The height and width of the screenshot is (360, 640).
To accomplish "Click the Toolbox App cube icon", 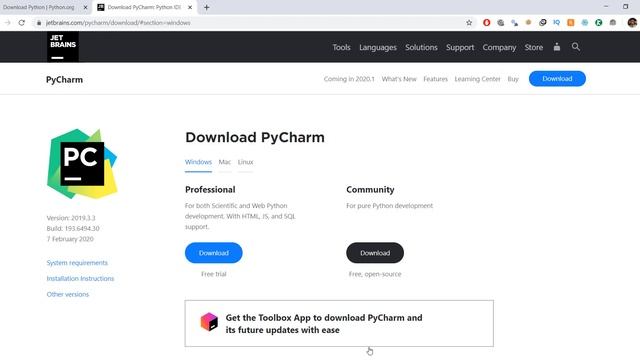I will [209, 322].
